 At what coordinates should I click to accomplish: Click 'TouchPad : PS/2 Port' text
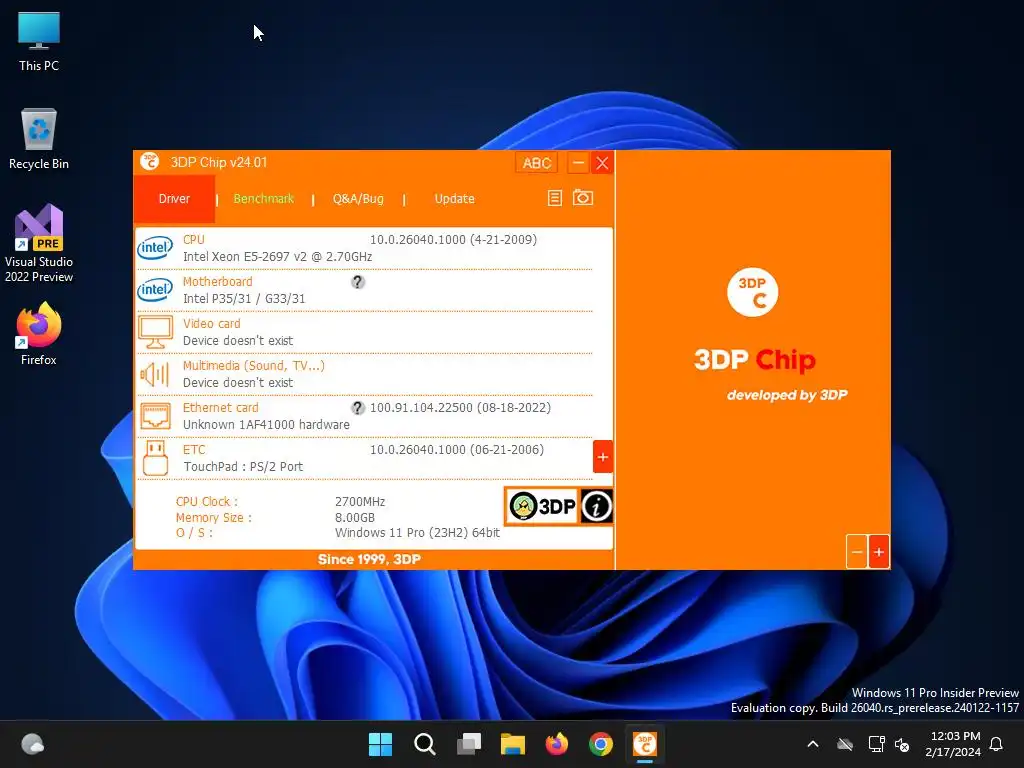point(243,466)
